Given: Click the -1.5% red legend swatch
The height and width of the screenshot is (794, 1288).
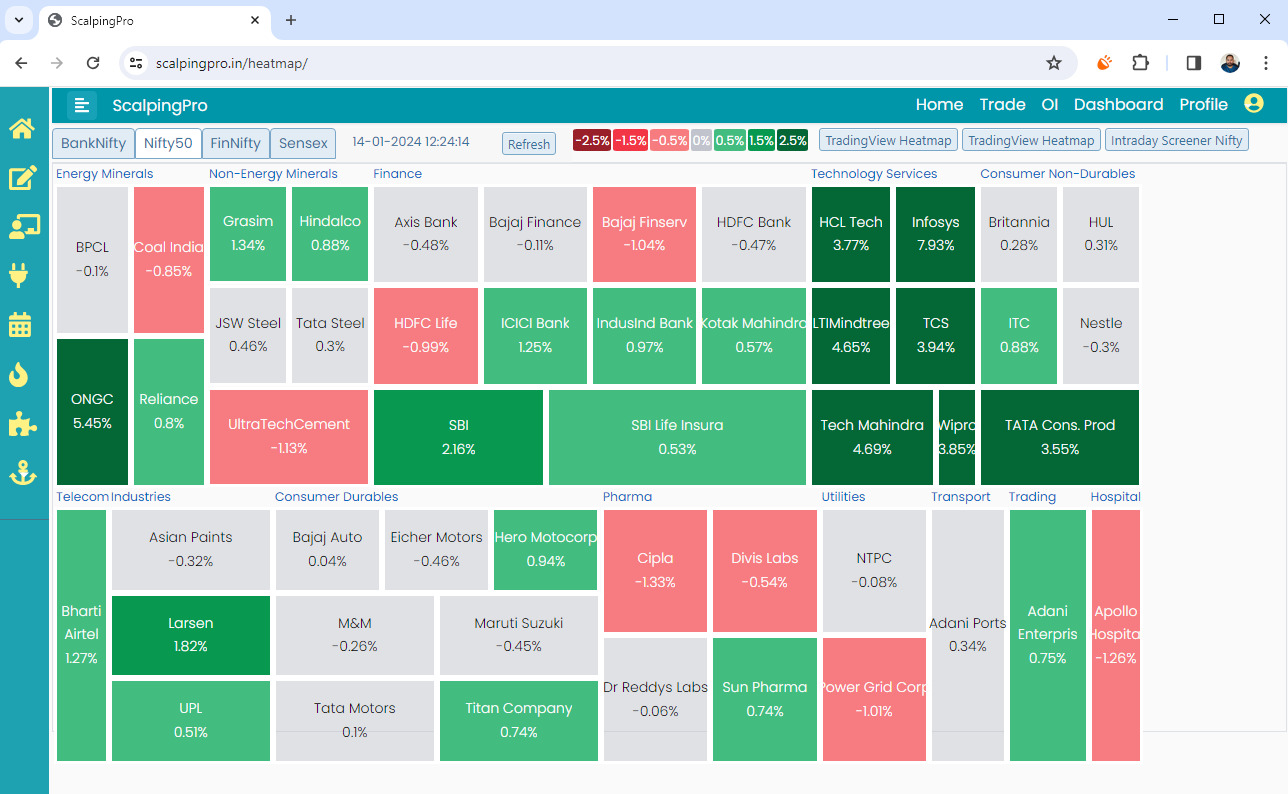Looking at the screenshot, I should [630, 140].
